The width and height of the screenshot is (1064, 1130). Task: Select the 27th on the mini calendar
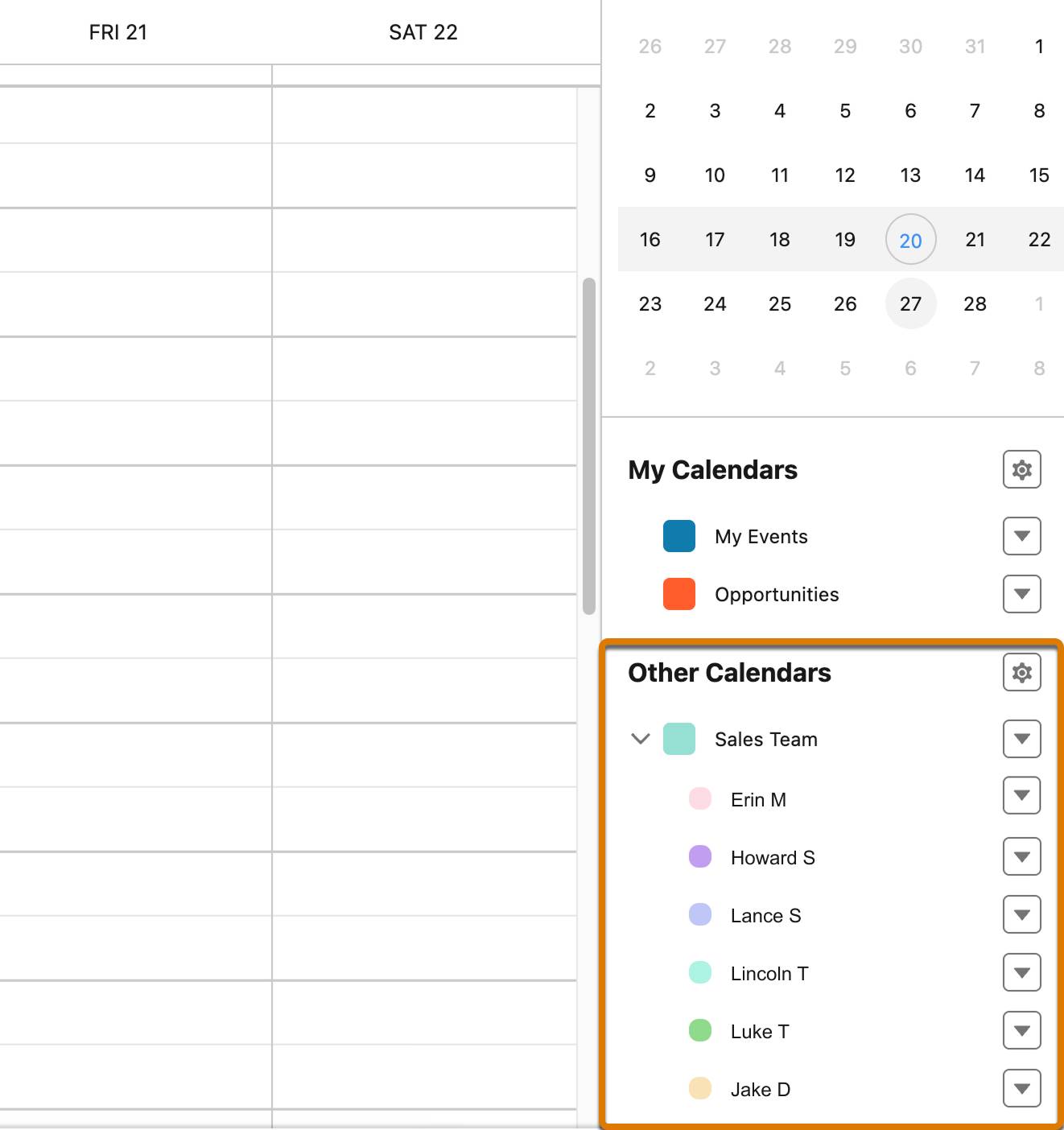910,304
